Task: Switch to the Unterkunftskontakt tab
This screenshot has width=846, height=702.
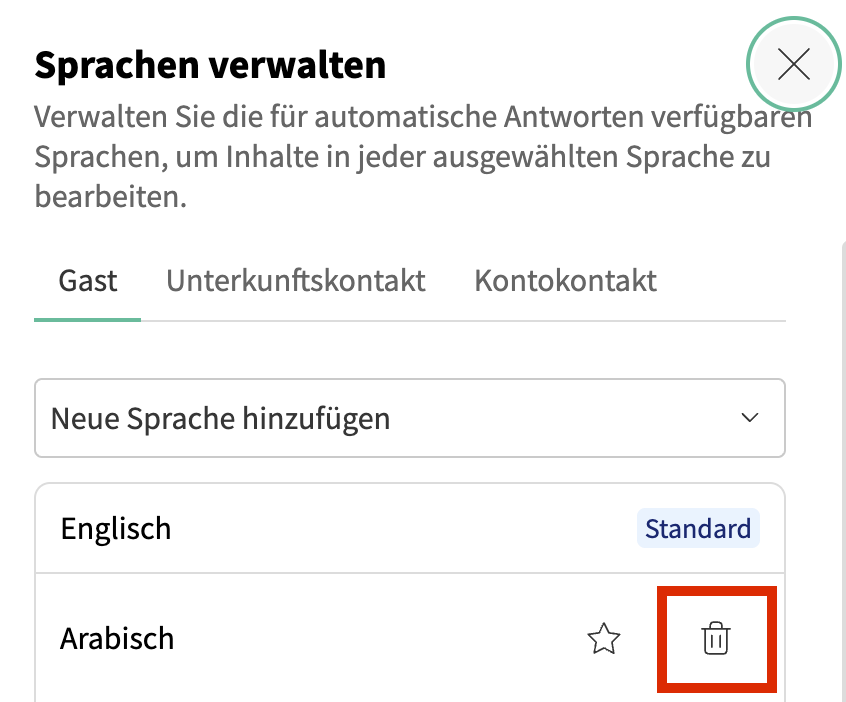Action: pyautogui.click(x=296, y=280)
